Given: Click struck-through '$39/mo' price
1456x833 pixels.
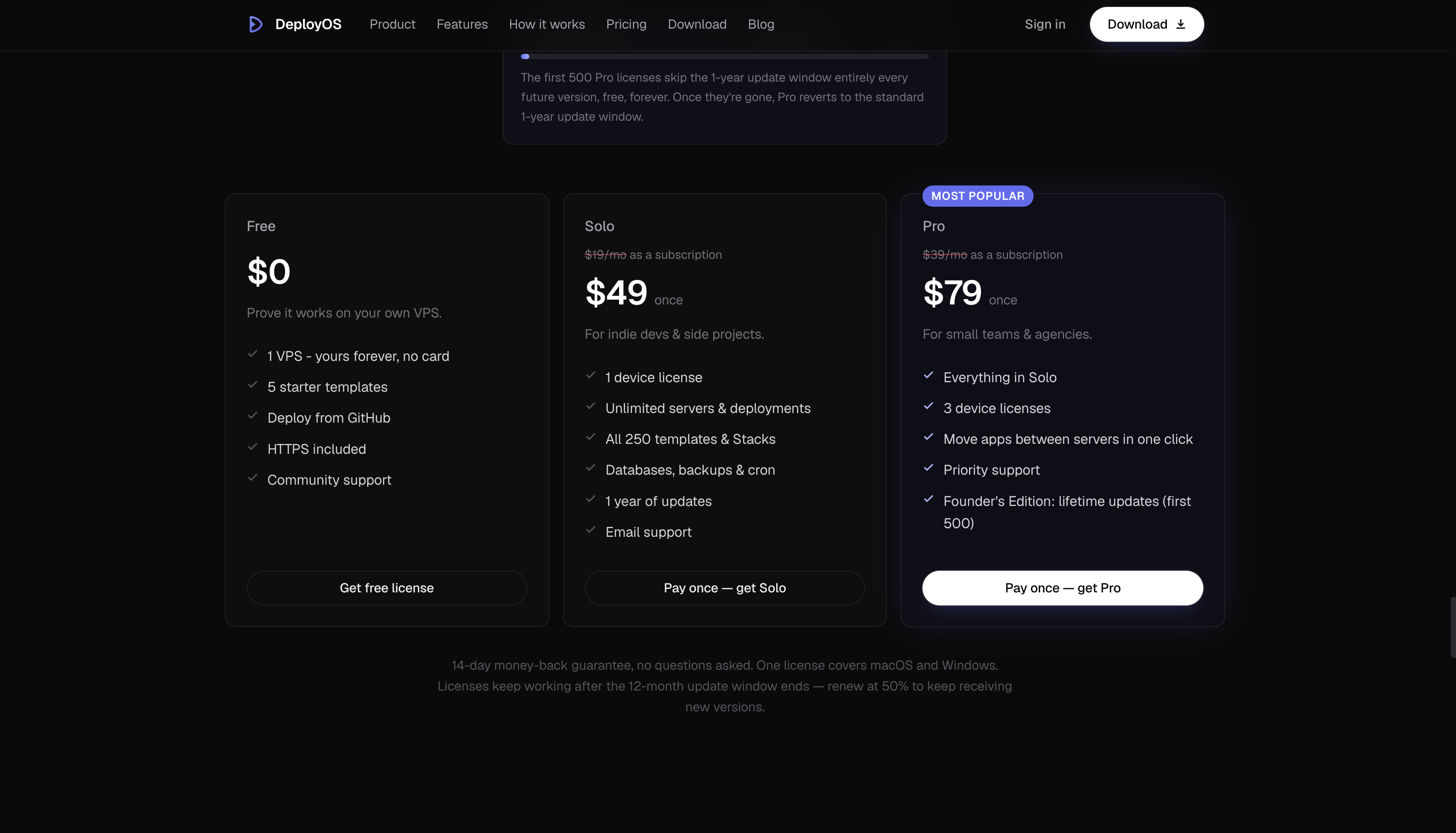Looking at the screenshot, I should point(945,255).
